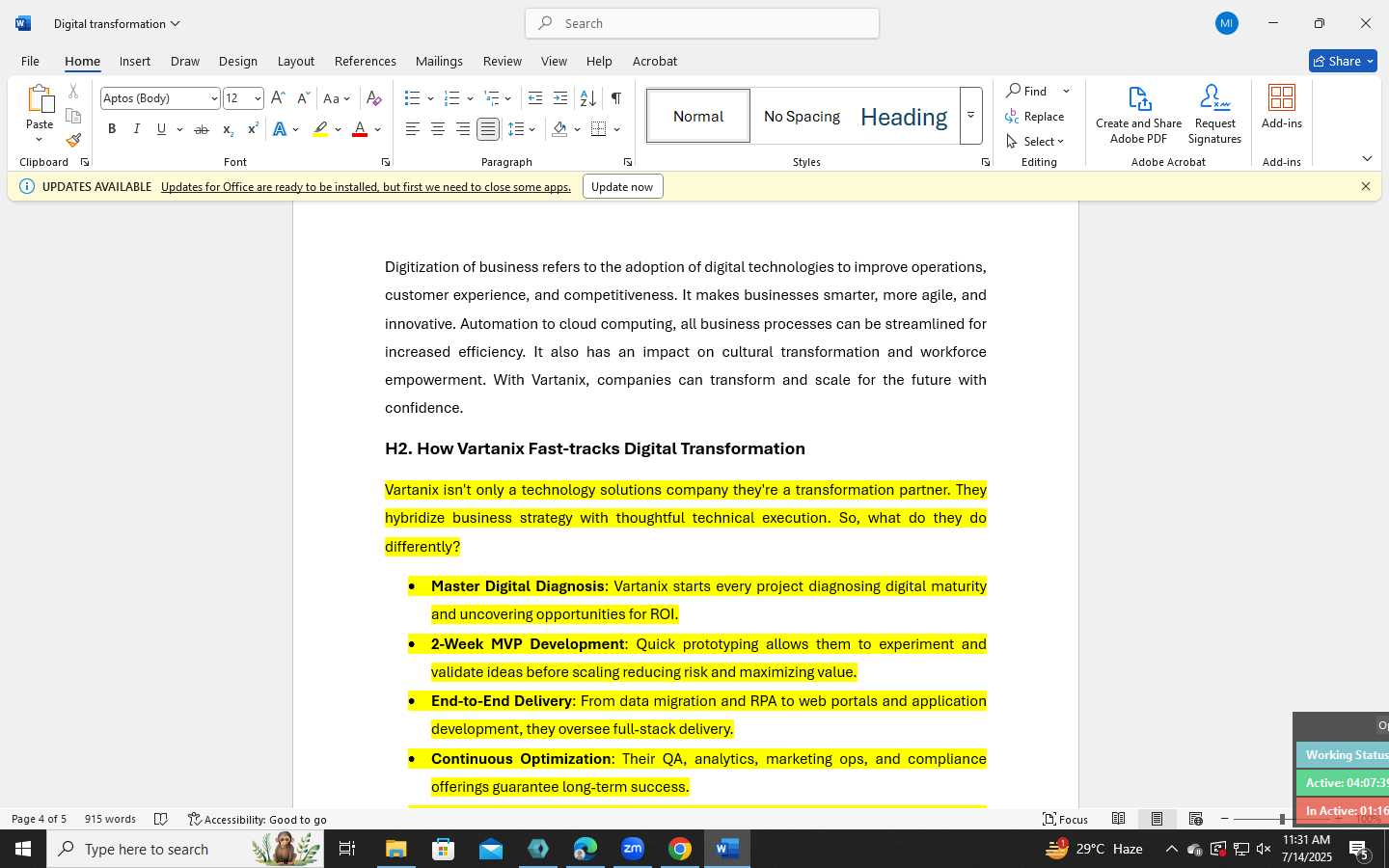The image size is (1389, 868).
Task: Open the Office updates link
Action: click(x=367, y=186)
